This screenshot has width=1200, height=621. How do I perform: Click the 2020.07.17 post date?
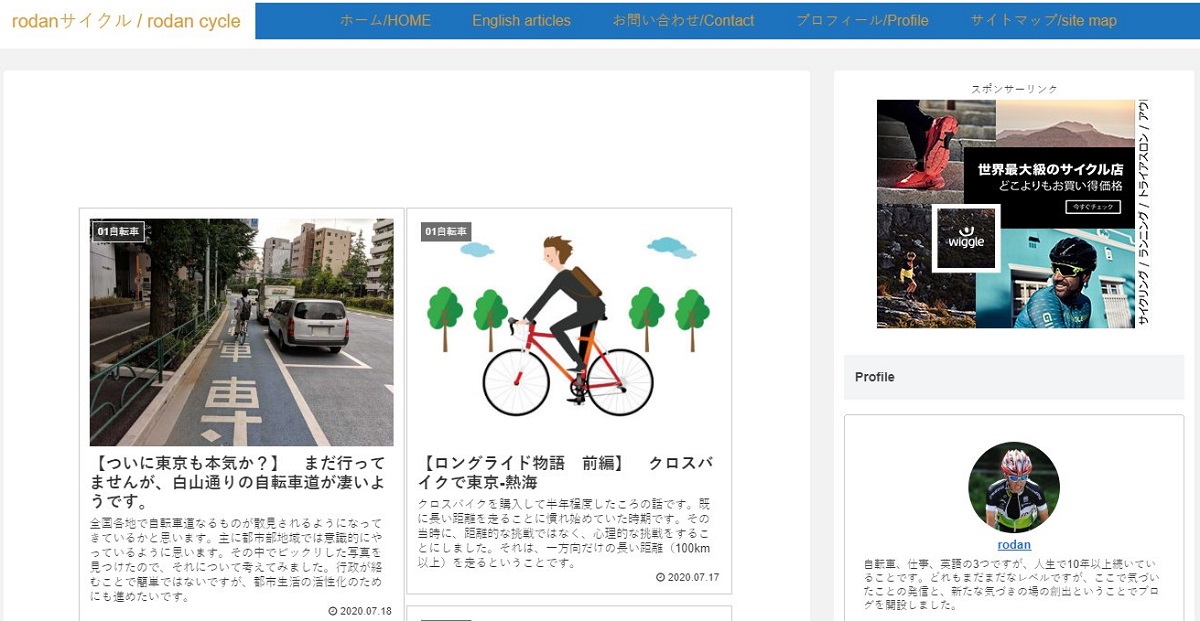coord(693,577)
